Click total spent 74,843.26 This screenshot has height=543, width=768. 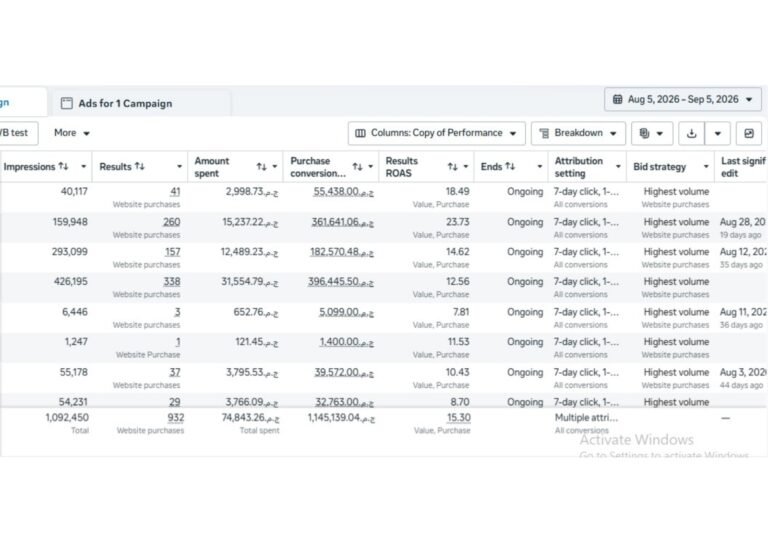[250, 418]
